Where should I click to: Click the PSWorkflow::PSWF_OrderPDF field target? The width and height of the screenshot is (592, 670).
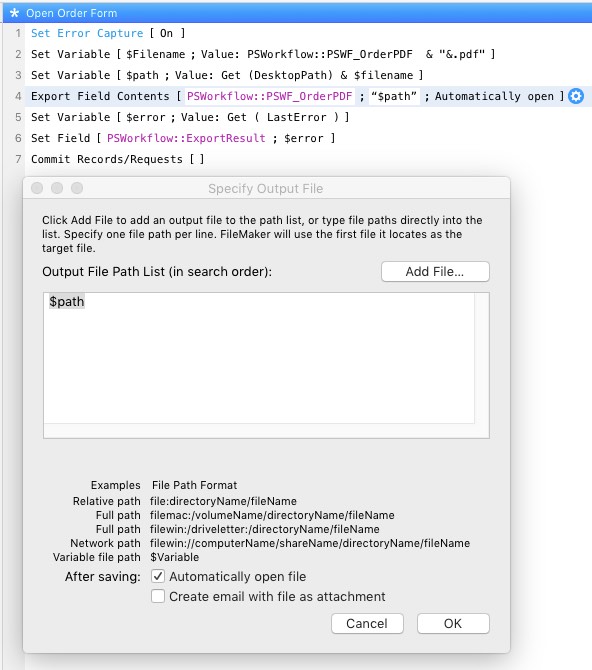pos(269,96)
